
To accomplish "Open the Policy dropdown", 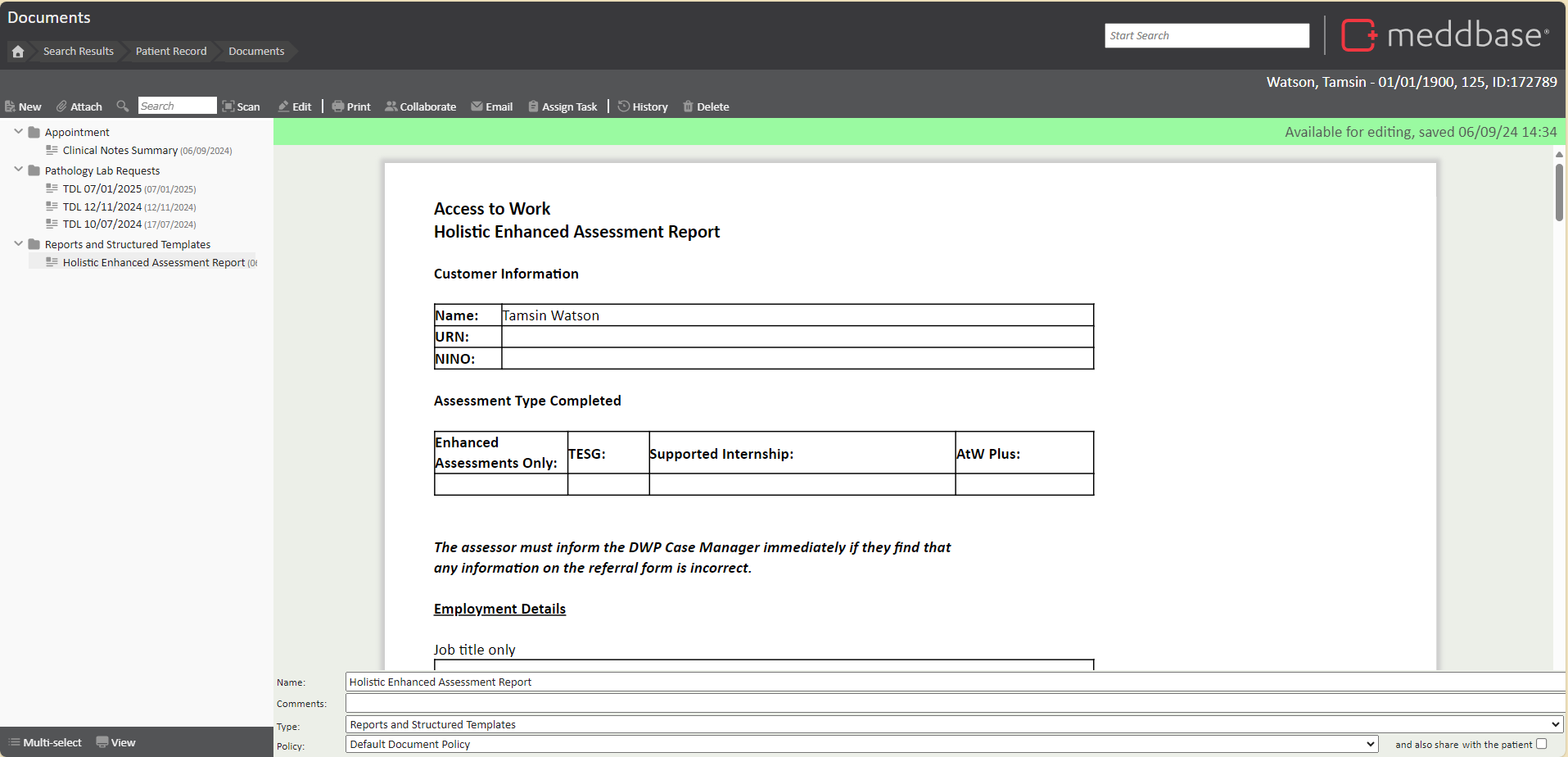I will (x=861, y=744).
